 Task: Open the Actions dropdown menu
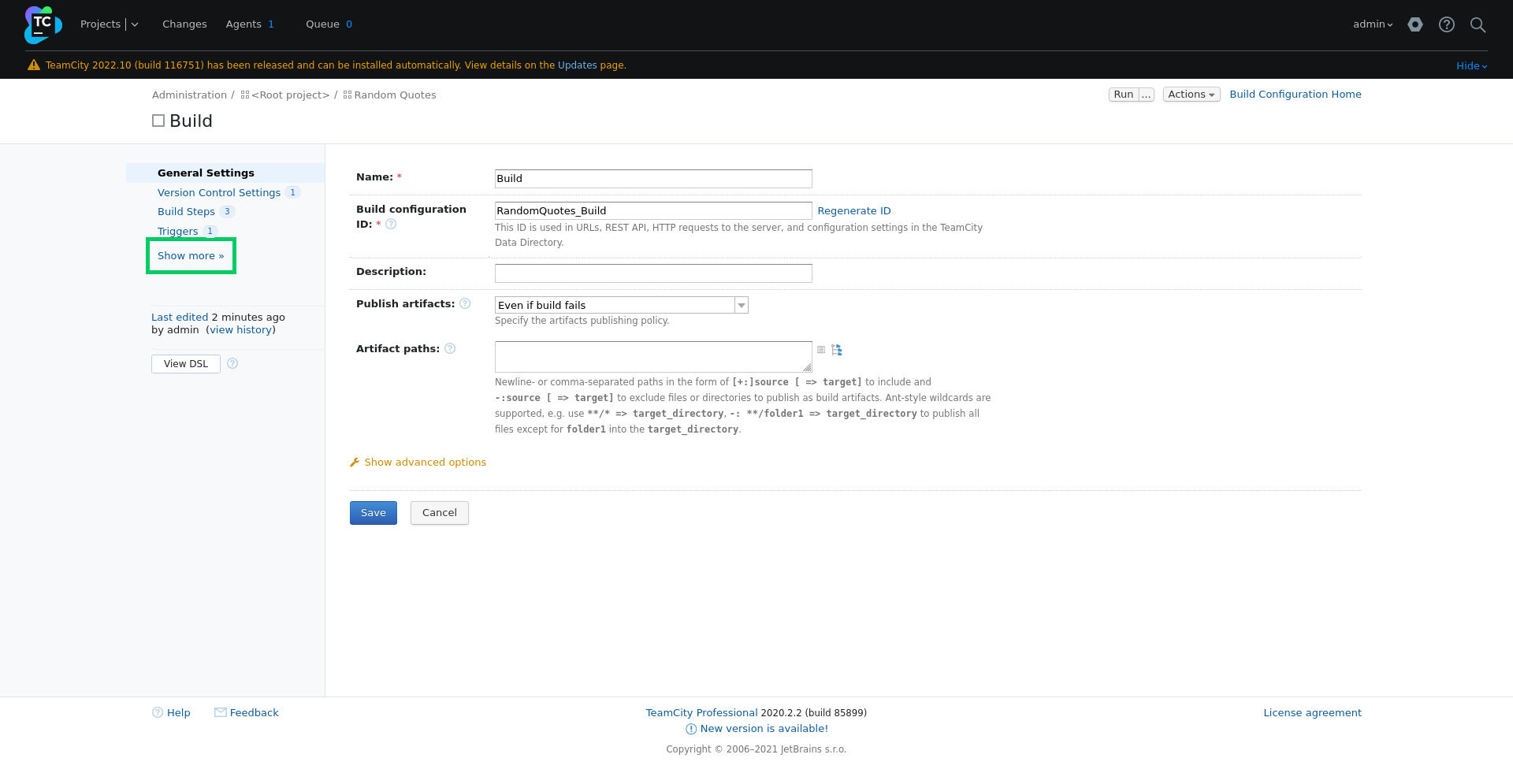(1191, 95)
